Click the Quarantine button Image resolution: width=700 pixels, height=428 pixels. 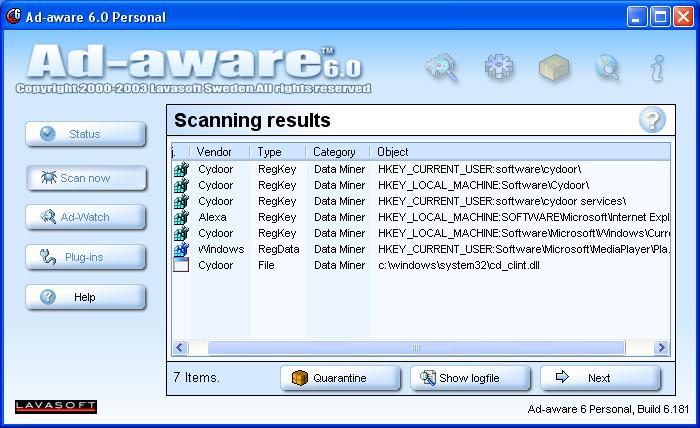[x=340, y=378]
